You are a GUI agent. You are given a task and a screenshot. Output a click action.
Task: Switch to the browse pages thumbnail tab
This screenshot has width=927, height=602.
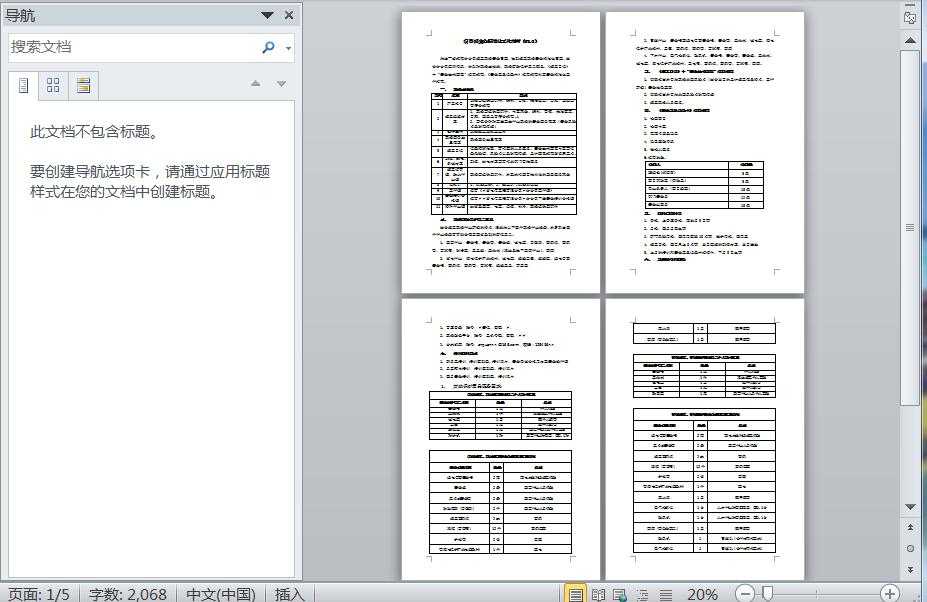(53, 85)
